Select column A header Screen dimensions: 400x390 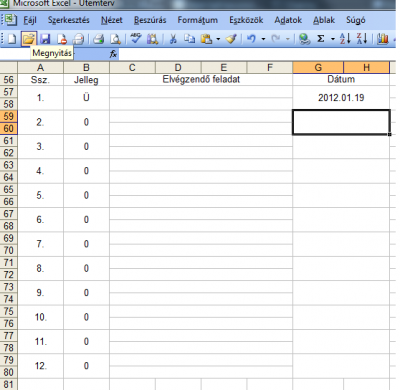pyautogui.click(x=40, y=68)
